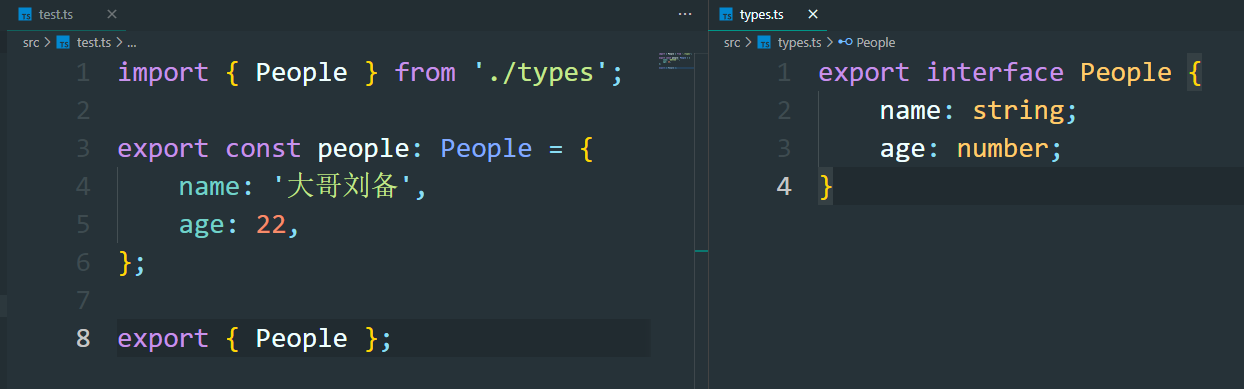The width and height of the screenshot is (1244, 389).
Task: Open the breadcrumb ellipsis after test.ts
Action: (132, 43)
